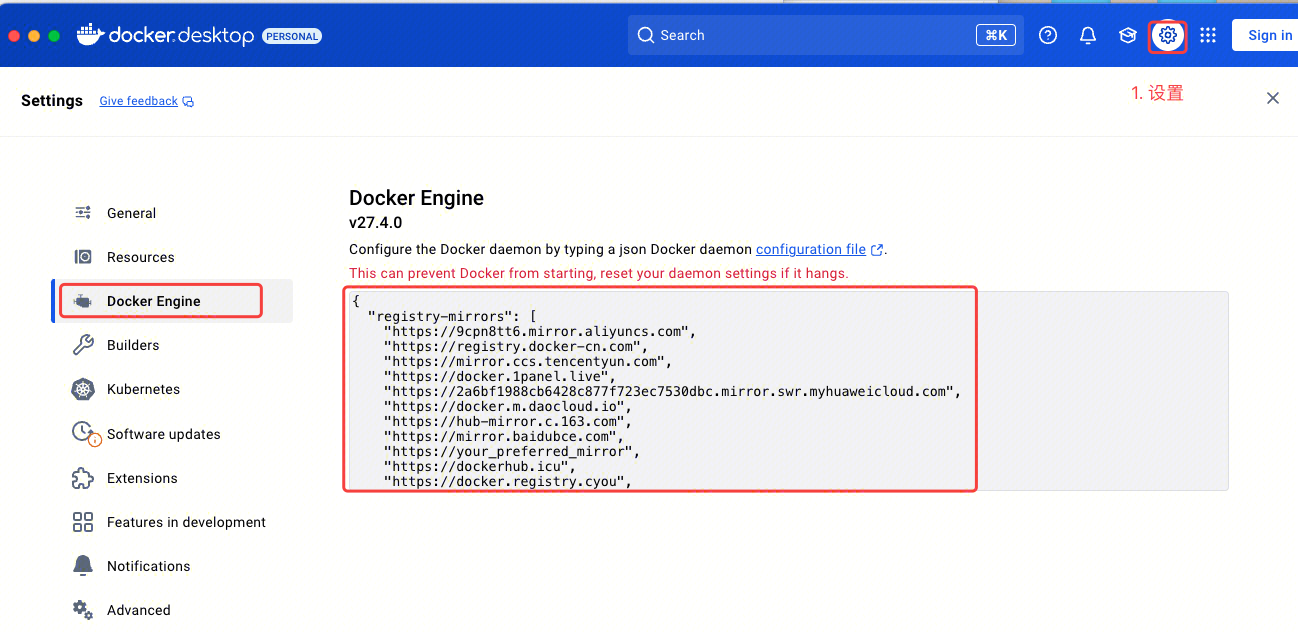This screenshot has height=636, width=1298.
Task: Click the v27.4.0 version text
Action: click(x=375, y=223)
